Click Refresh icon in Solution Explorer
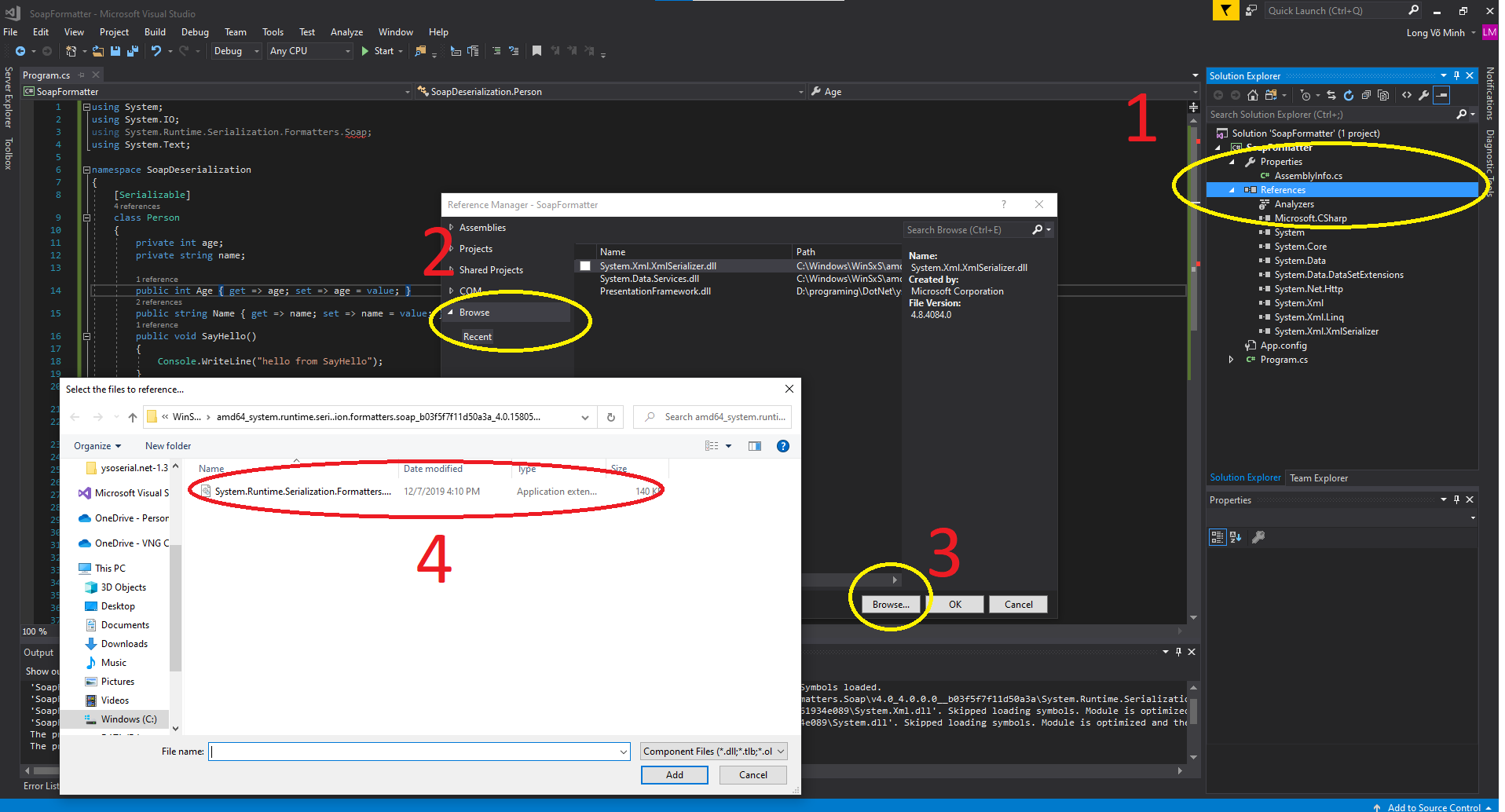Viewport: 1505px width, 812px height. (1349, 95)
